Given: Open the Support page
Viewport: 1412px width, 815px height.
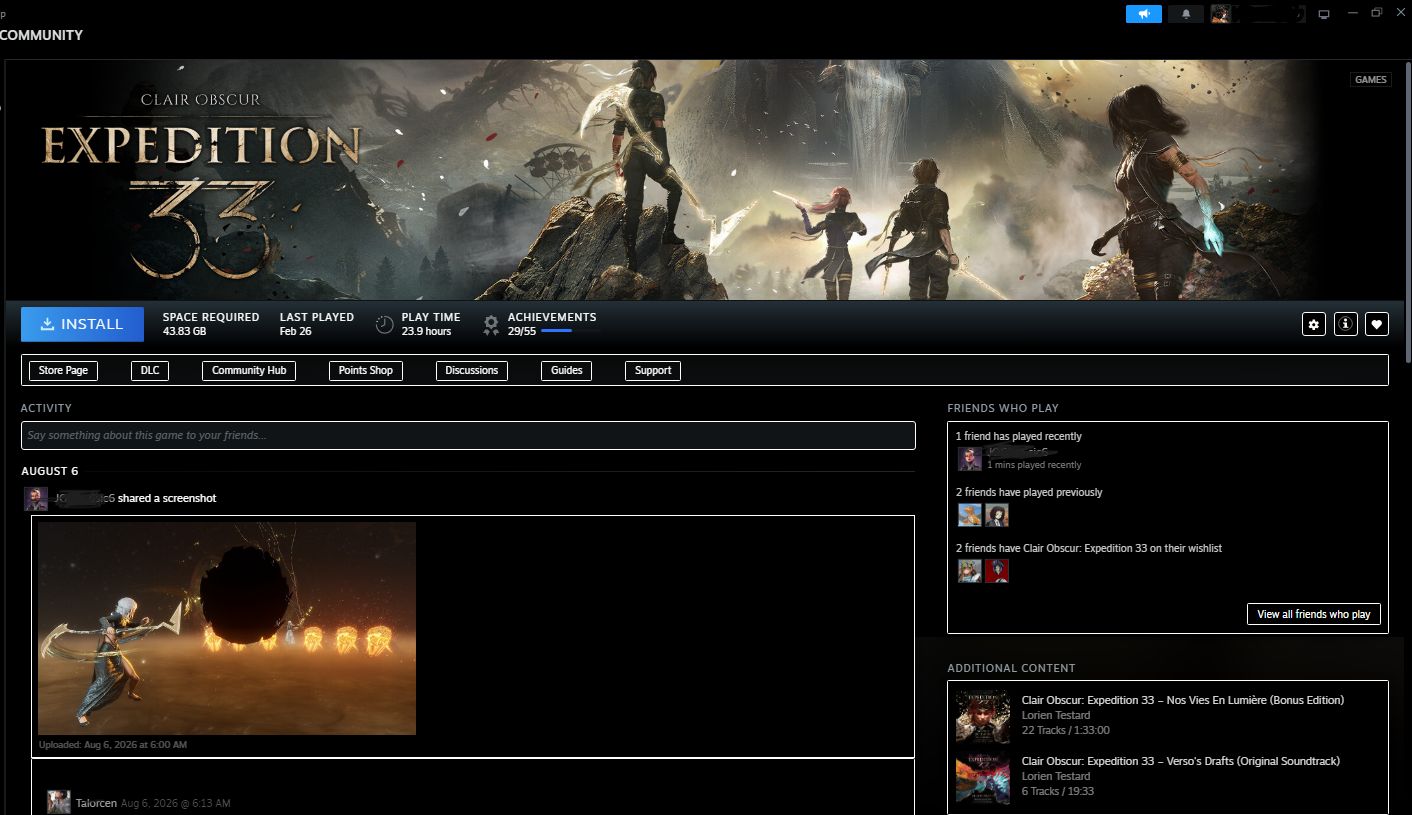Looking at the screenshot, I should click(x=653, y=370).
